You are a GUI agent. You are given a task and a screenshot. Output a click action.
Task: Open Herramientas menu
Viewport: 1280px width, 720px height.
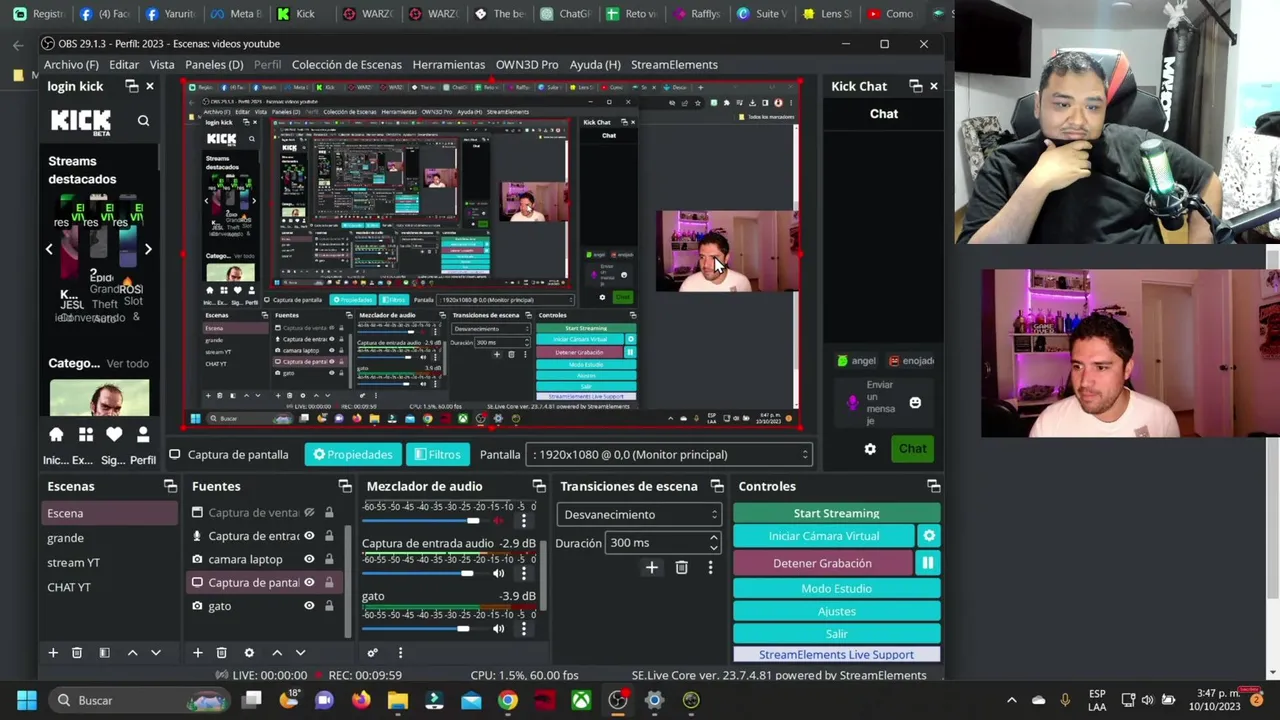(449, 64)
